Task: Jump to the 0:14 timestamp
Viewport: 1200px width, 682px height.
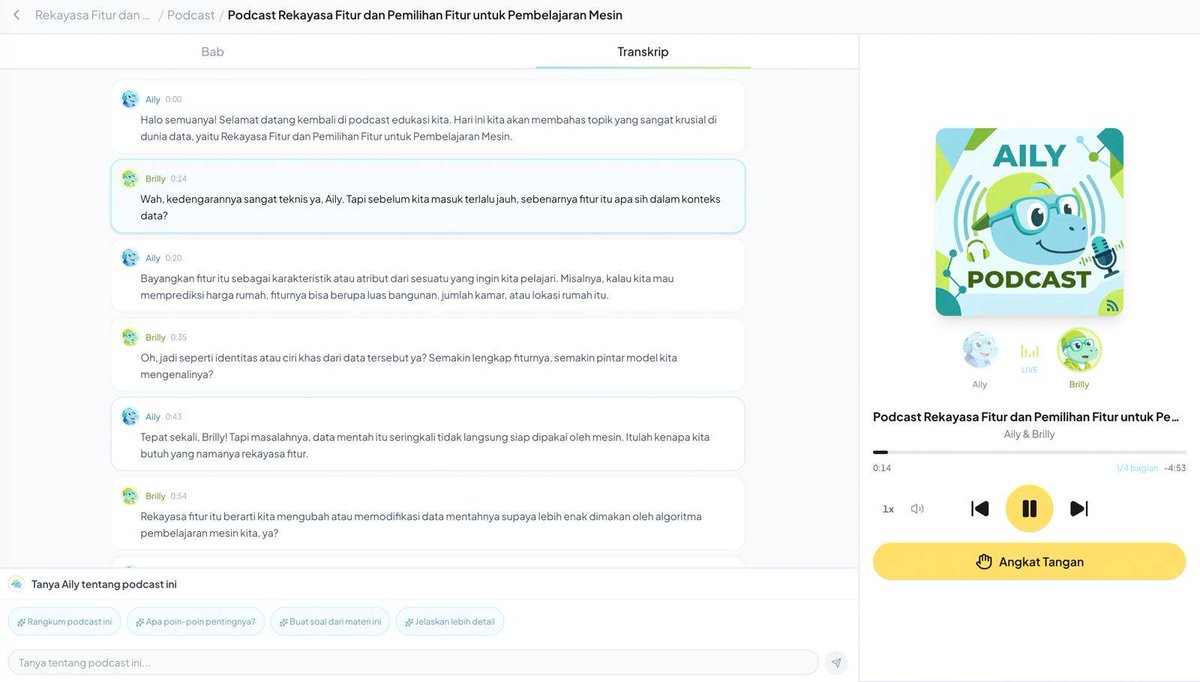Action: coord(179,179)
